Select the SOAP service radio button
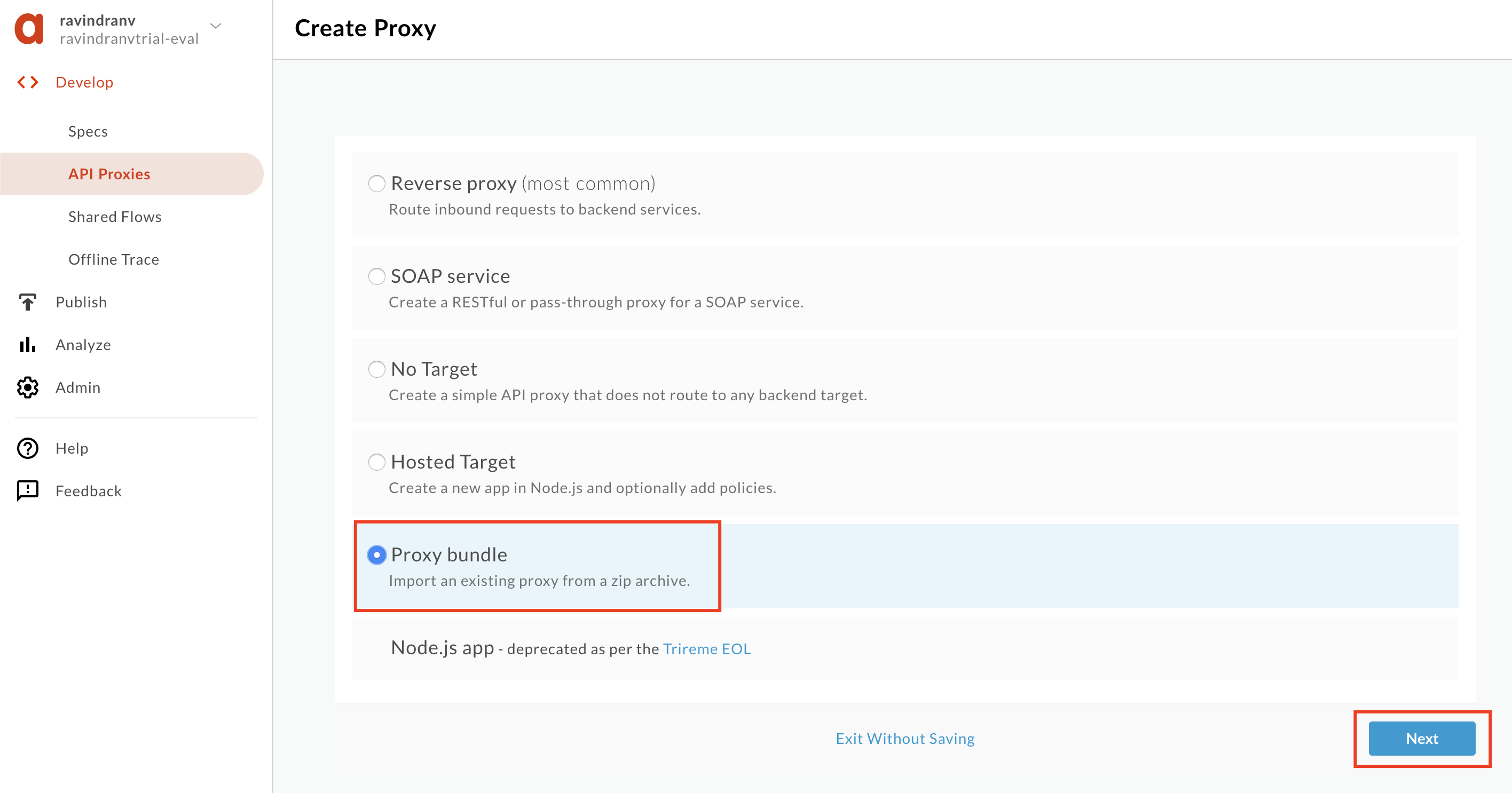This screenshot has width=1512, height=793. tap(377, 276)
